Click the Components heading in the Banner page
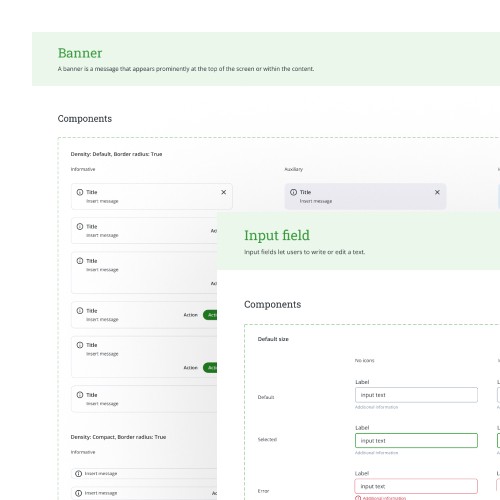Image resolution: width=500 pixels, height=500 pixels. coord(85,119)
